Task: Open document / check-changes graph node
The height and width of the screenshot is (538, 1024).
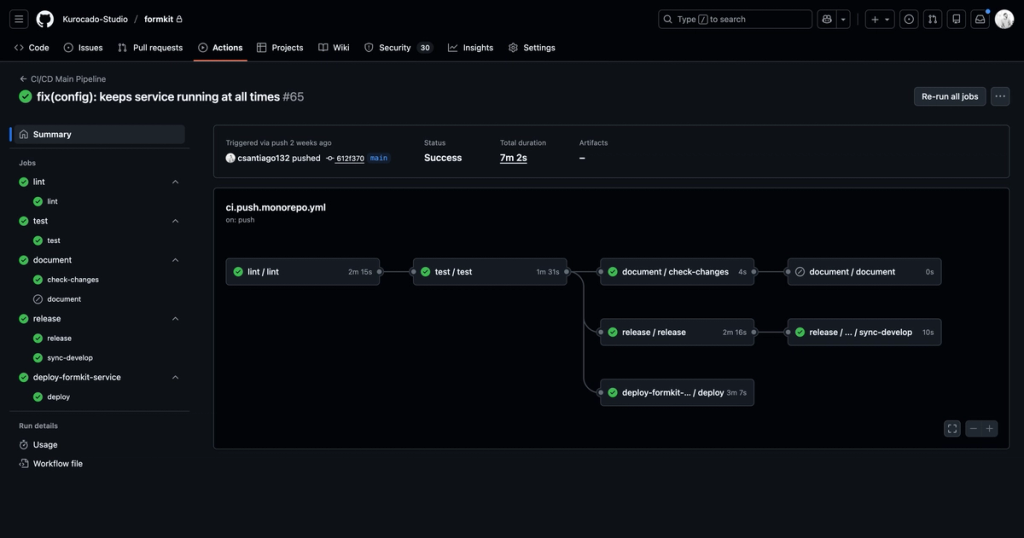Action: [x=677, y=272]
